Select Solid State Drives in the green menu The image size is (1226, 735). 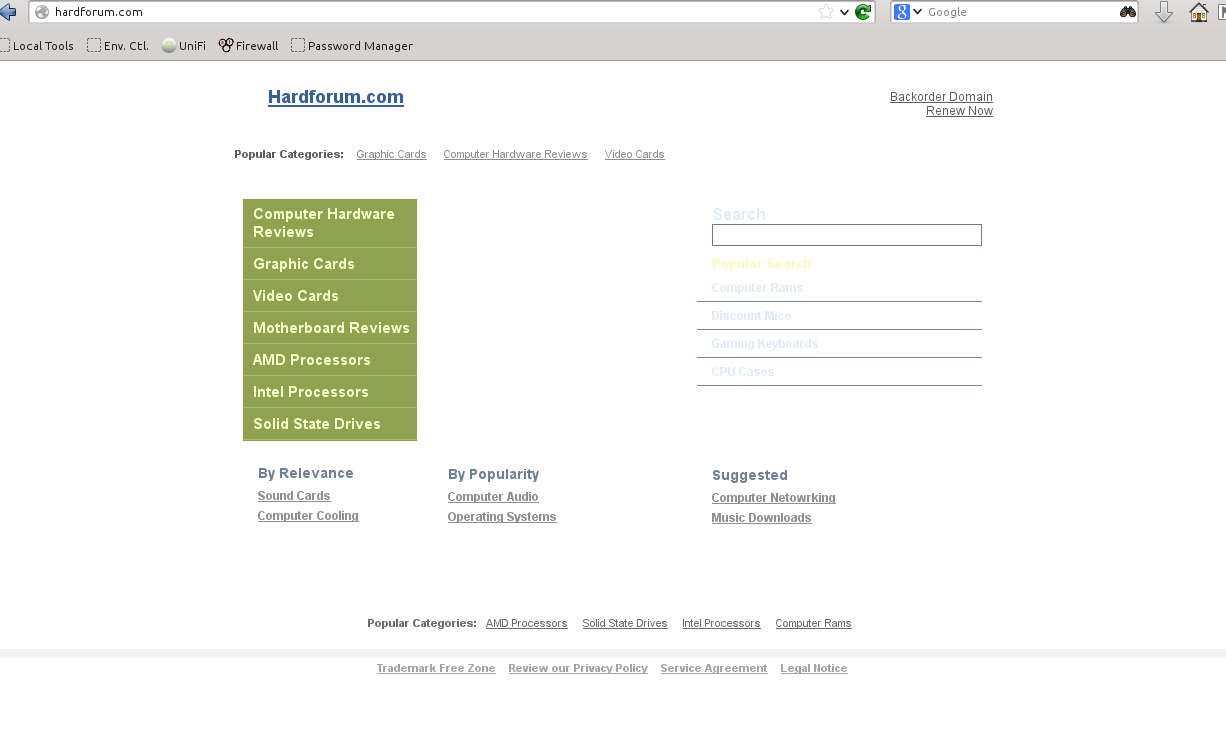tap(317, 424)
